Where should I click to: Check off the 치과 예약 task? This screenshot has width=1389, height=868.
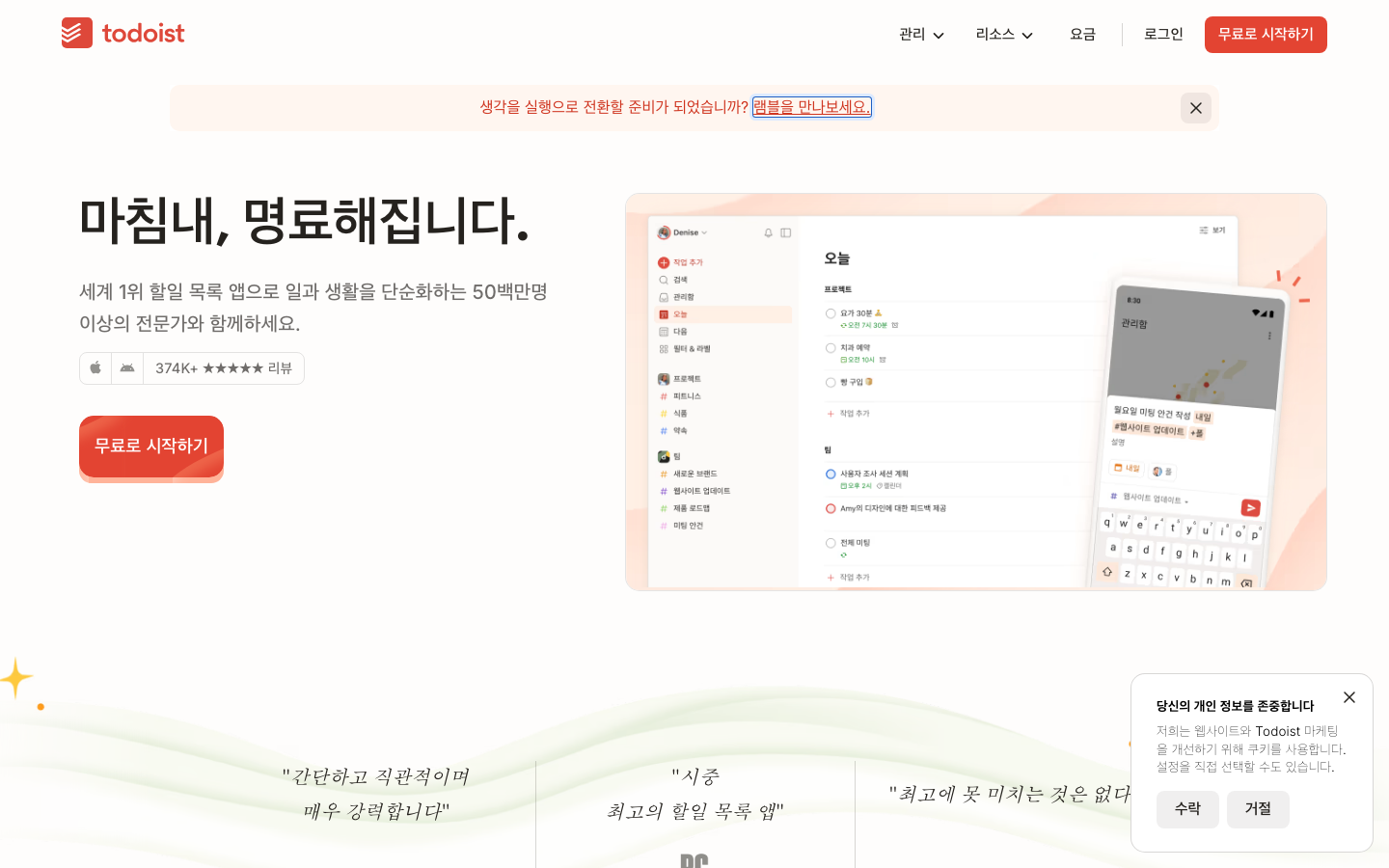[831, 348]
